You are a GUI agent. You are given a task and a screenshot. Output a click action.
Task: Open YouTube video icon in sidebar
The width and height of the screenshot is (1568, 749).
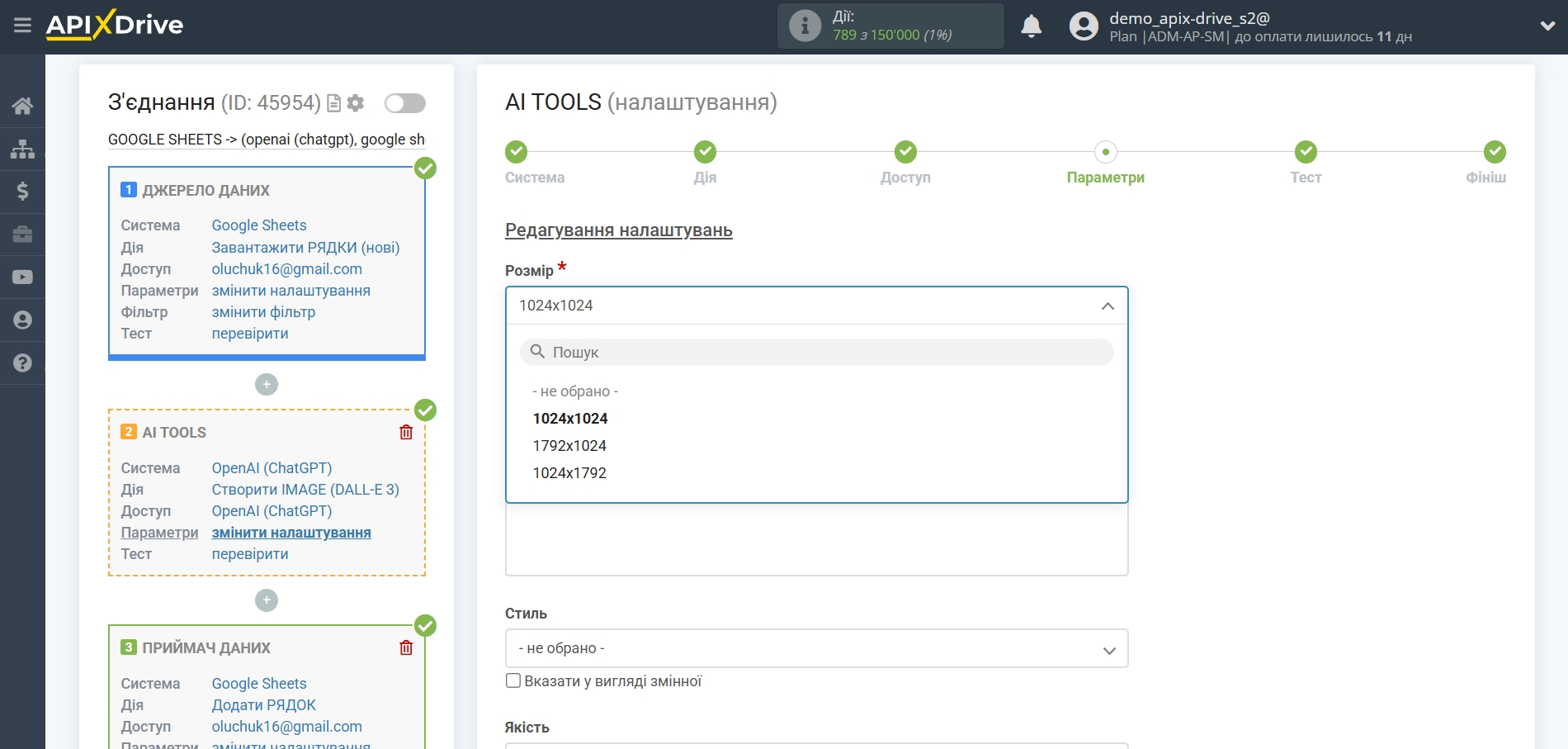[22, 277]
